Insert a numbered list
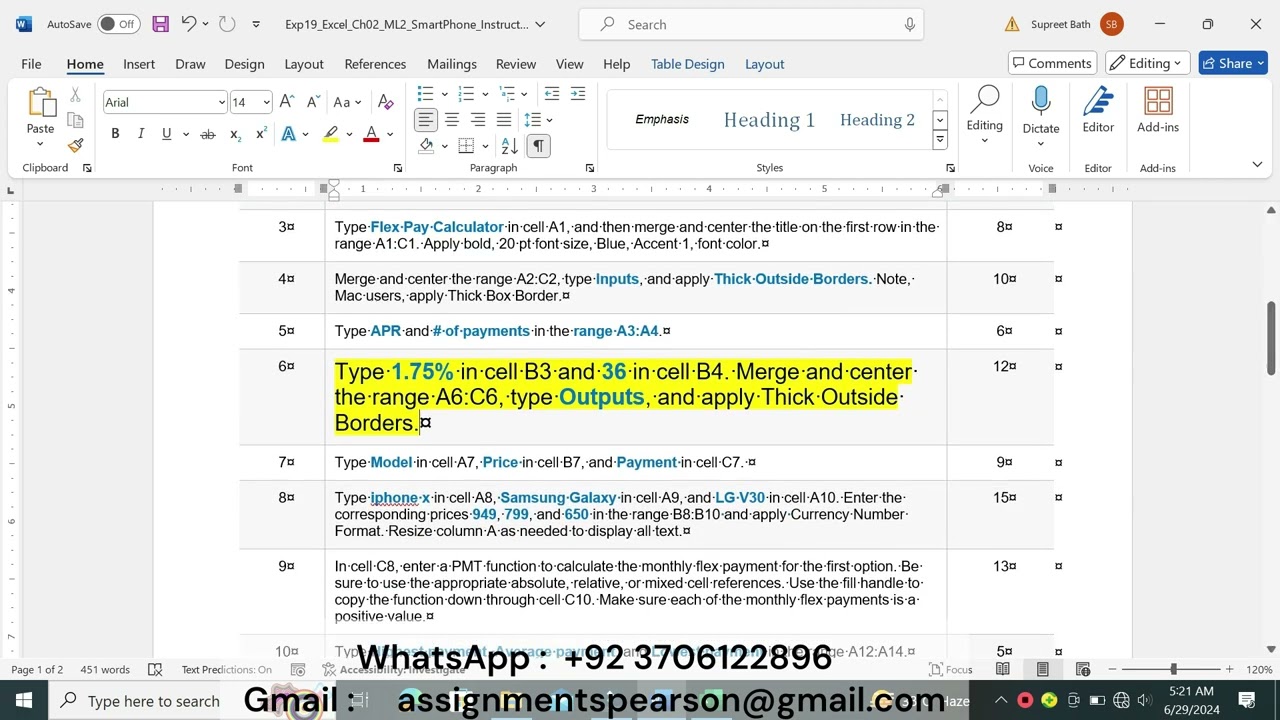Viewport: 1280px width, 720px height. pos(466,94)
